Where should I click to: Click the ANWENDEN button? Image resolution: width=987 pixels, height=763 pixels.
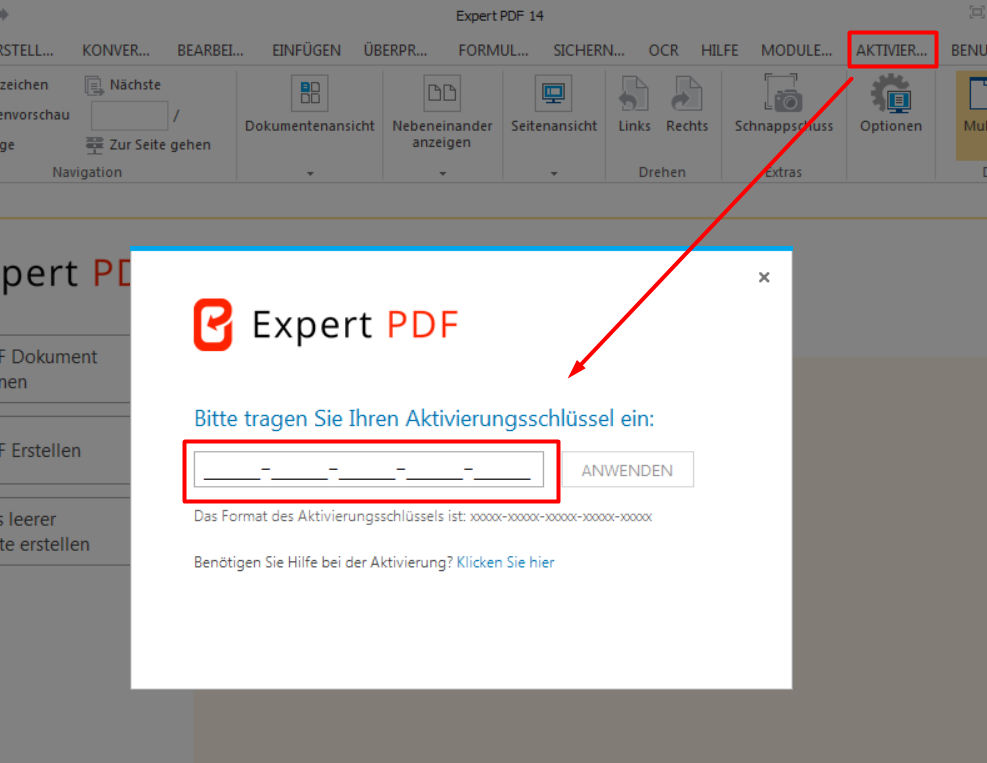(627, 470)
